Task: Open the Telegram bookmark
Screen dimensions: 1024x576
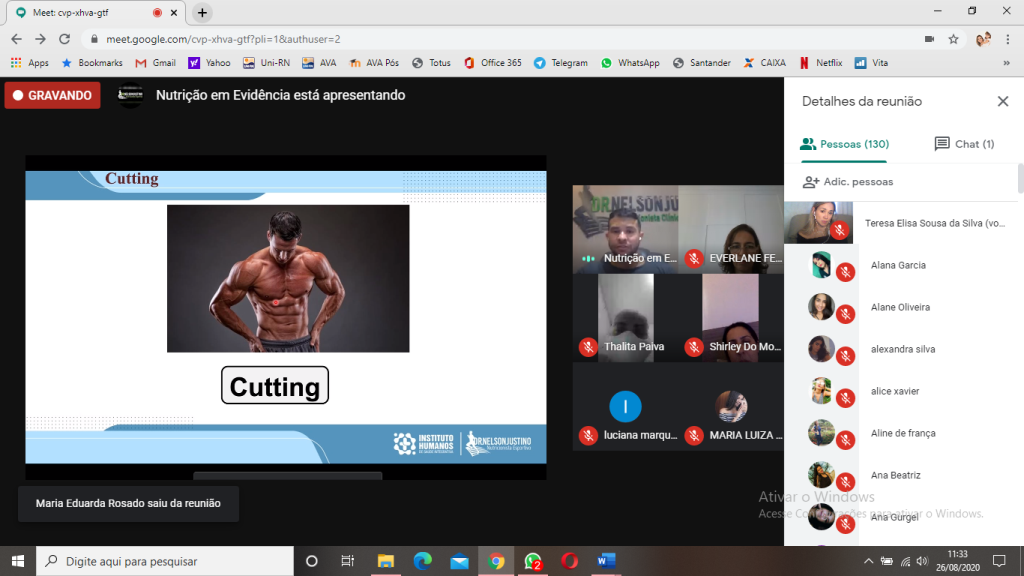Action: (561, 63)
